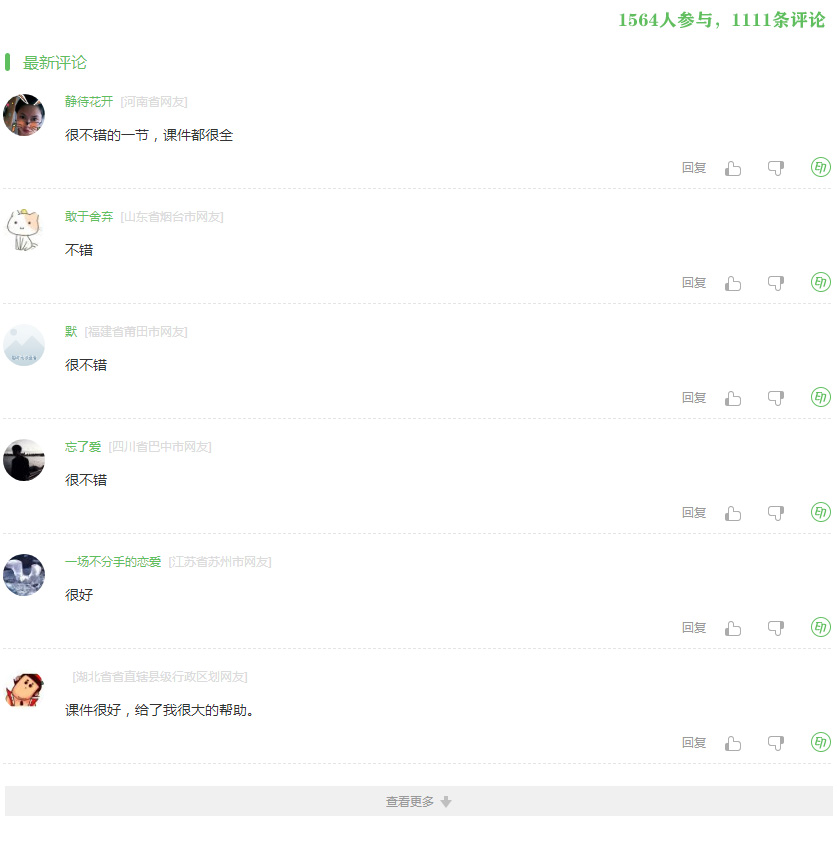Click the 印 icon on 一场不分手的恋爱's comment

(x=821, y=627)
